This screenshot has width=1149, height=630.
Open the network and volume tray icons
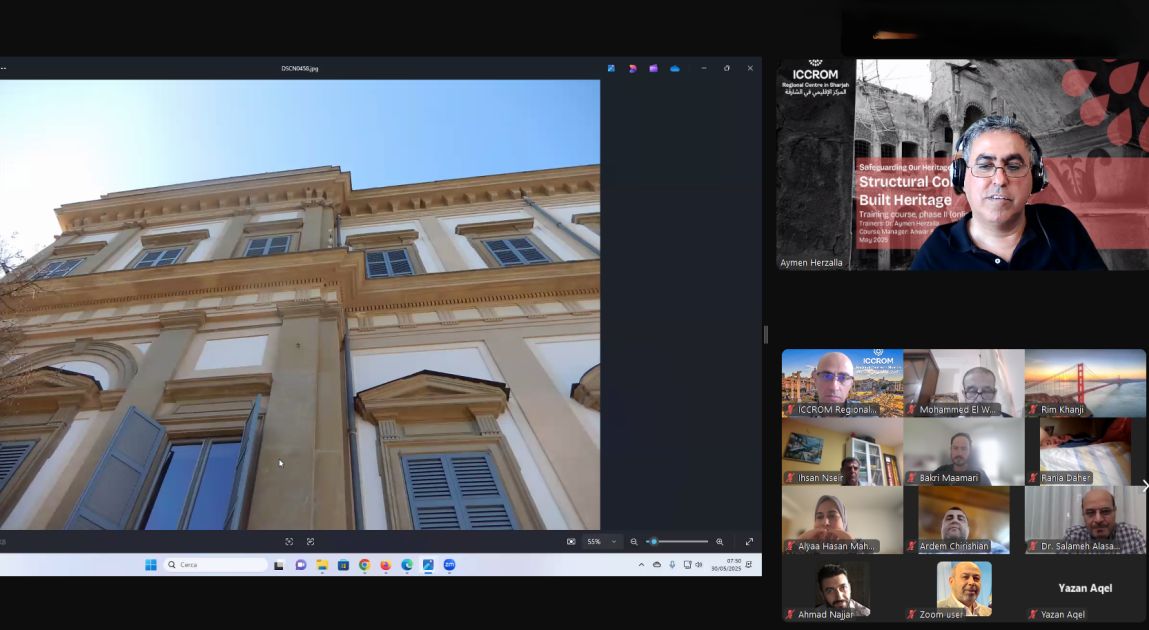pos(692,565)
